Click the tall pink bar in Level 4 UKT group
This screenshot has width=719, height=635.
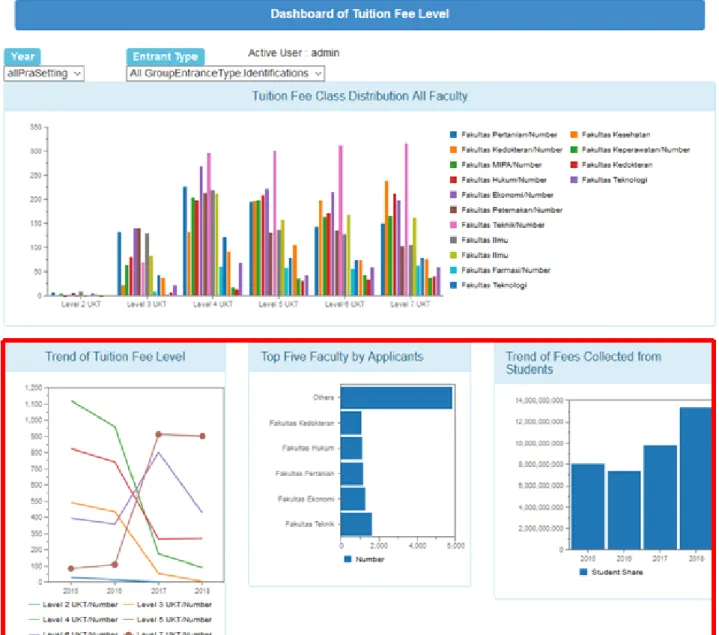click(x=209, y=224)
